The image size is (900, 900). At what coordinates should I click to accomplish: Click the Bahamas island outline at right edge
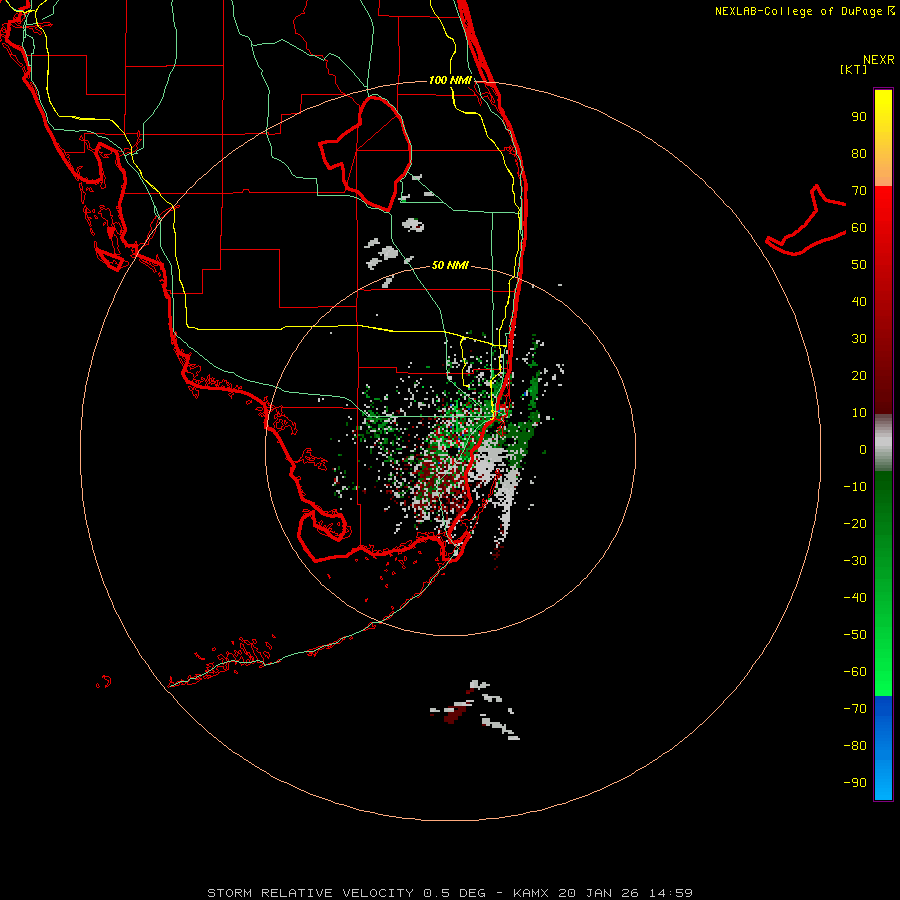806,220
